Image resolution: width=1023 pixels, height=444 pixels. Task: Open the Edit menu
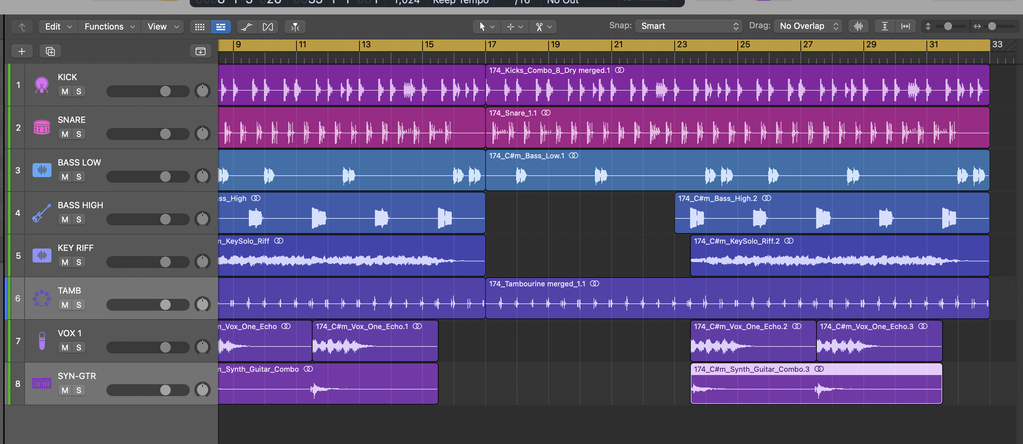click(x=57, y=27)
